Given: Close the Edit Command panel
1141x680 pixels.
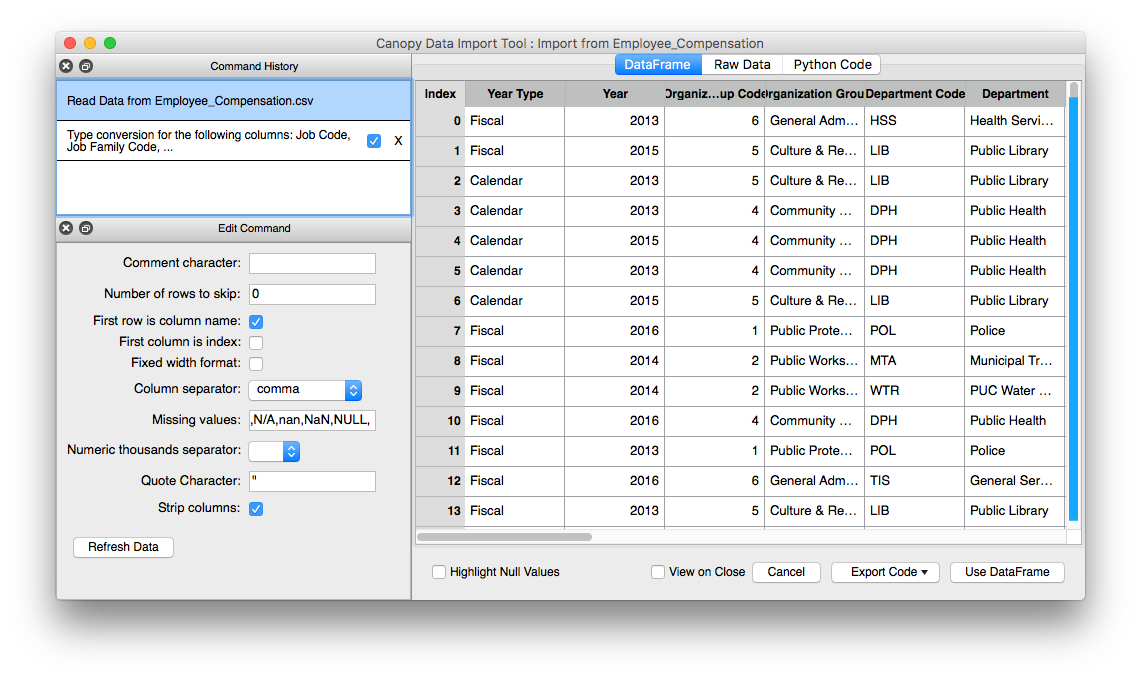Looking at the screenshot, I should pyautogui.click(x=66, y=228).
